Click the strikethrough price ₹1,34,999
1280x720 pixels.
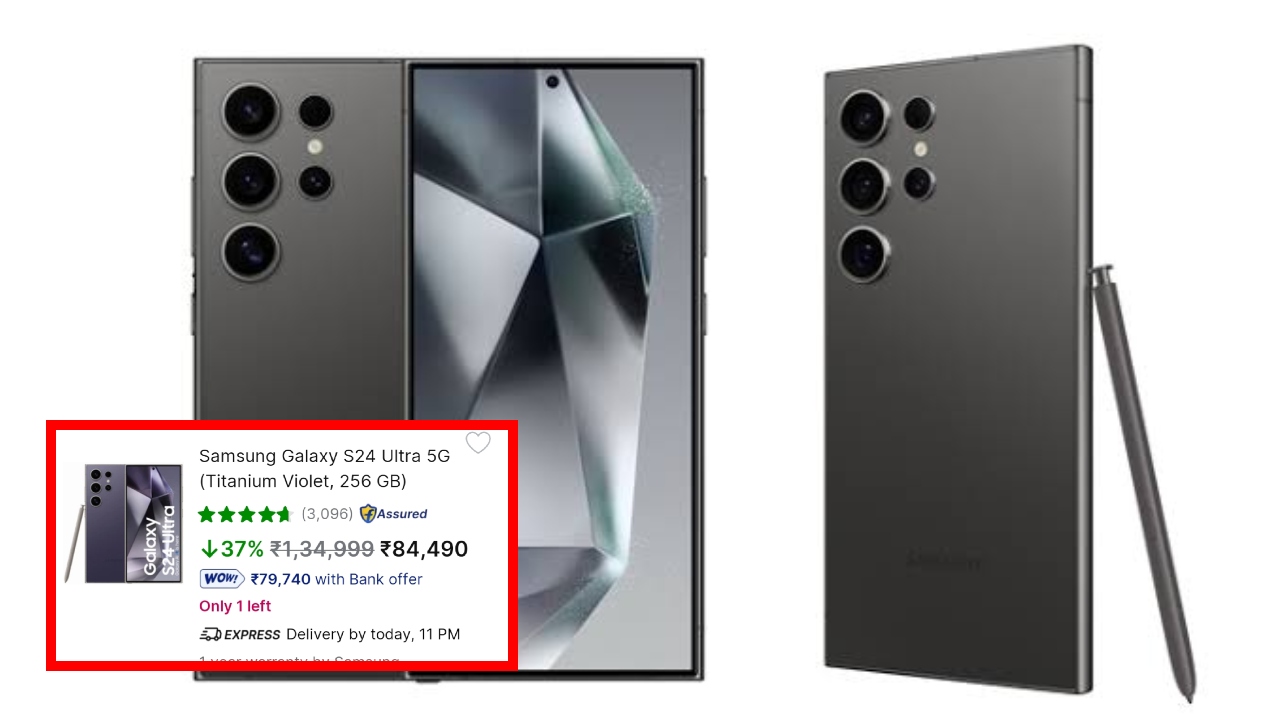pos(322,548)
